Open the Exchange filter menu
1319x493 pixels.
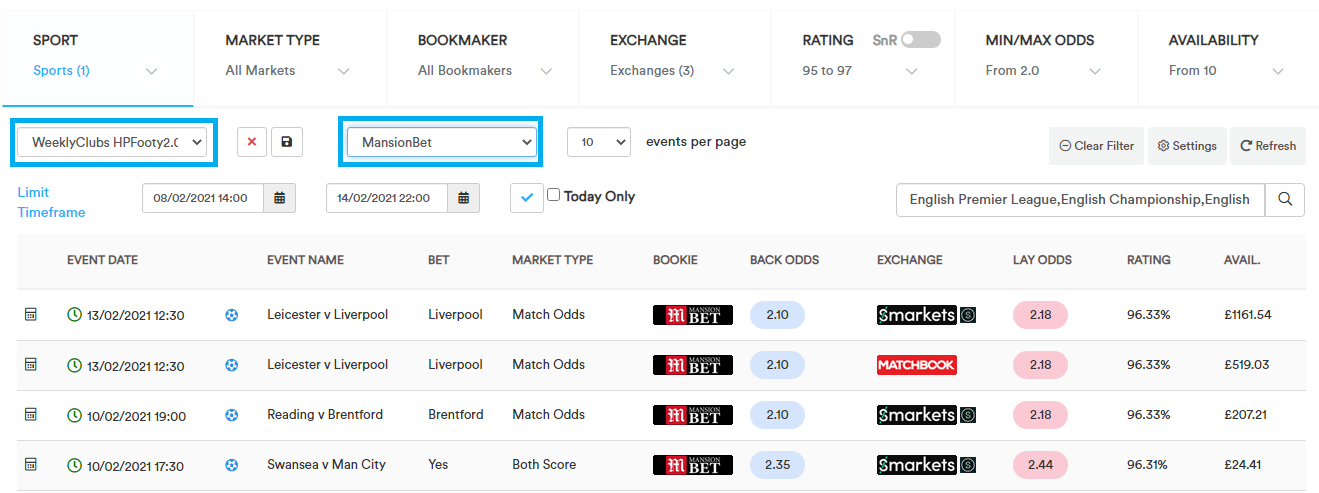point(673,55)
